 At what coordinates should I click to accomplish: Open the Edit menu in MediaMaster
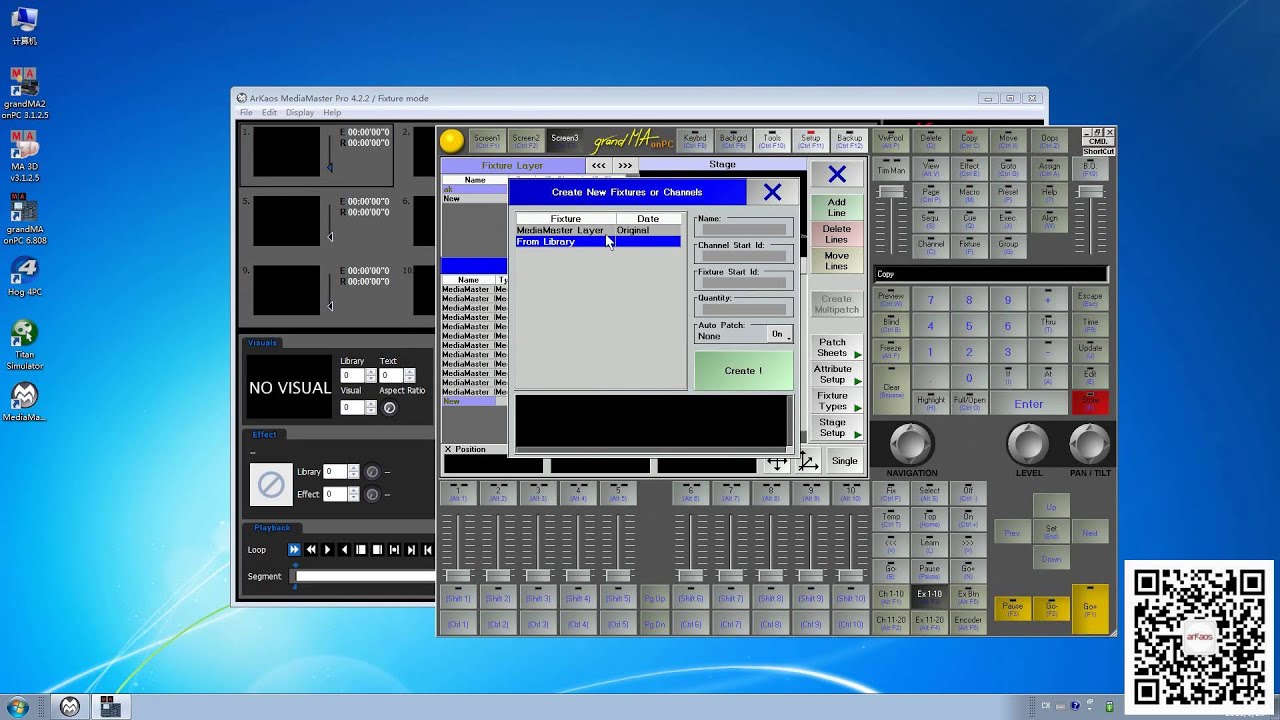[269, 113]
